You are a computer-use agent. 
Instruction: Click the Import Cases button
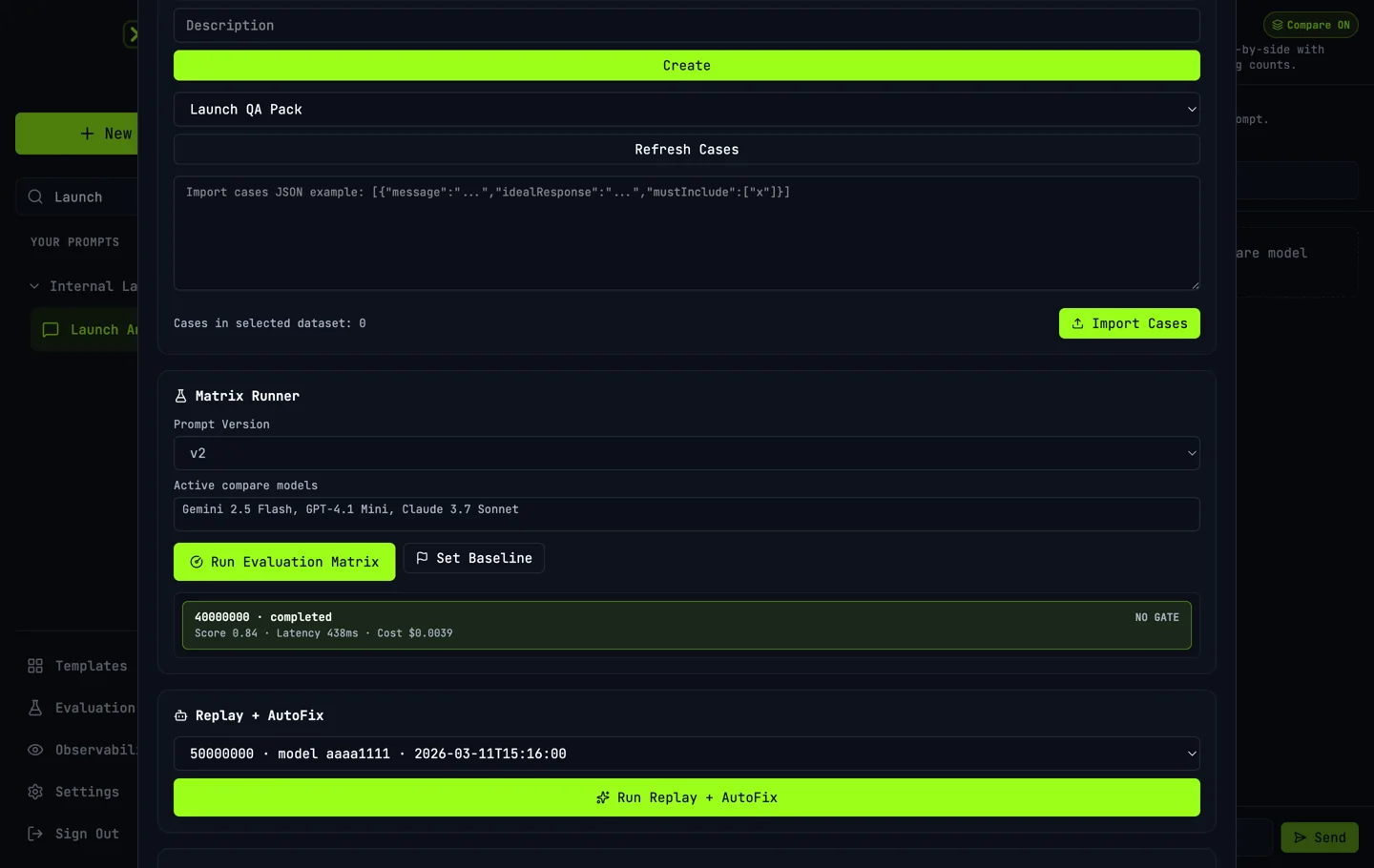tap(1129, 323)
